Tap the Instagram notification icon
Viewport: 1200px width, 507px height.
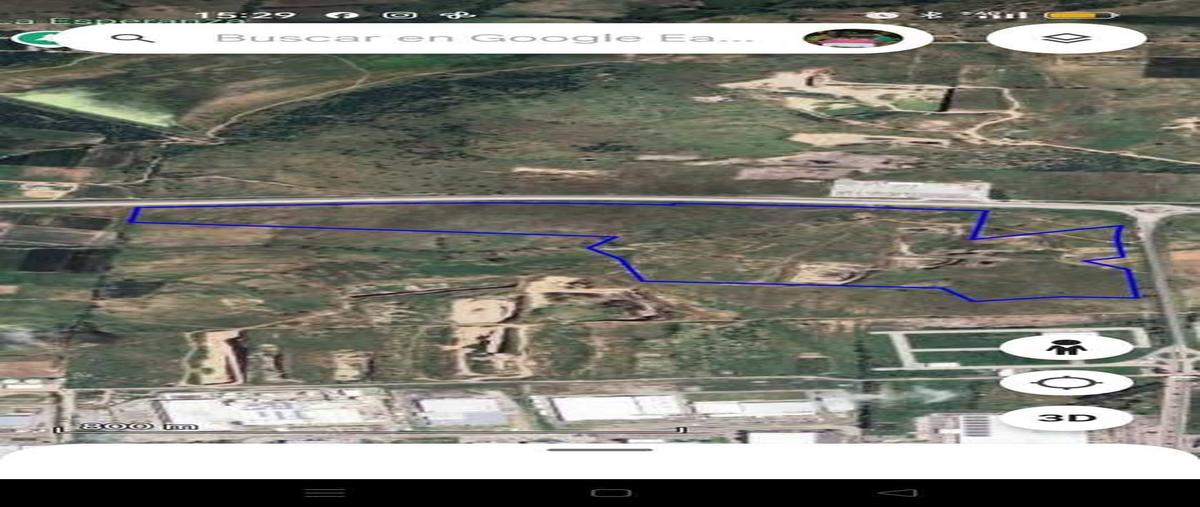click(400, 15)
